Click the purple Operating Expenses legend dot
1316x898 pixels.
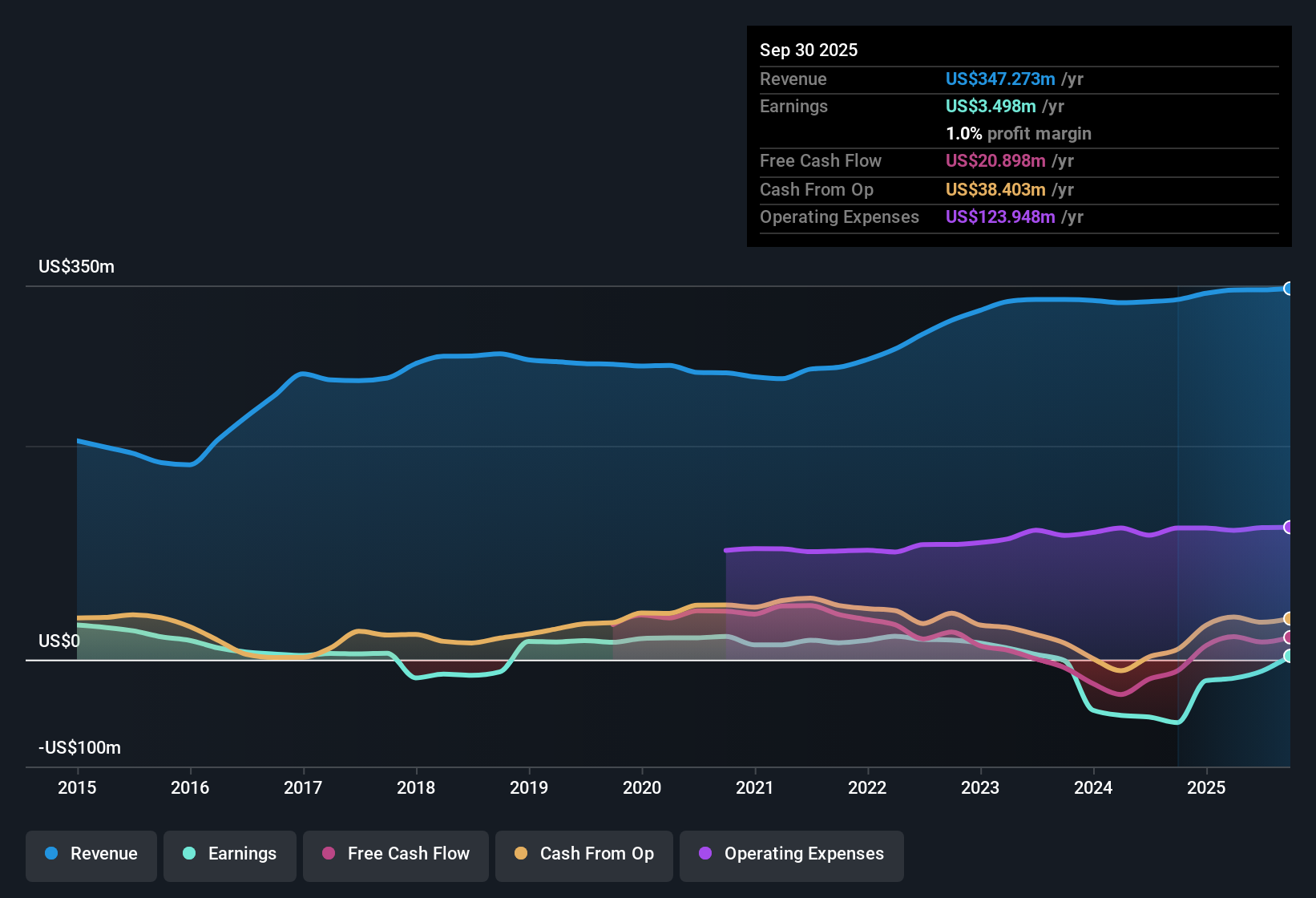pyautogui.click(x=704, y=854)
